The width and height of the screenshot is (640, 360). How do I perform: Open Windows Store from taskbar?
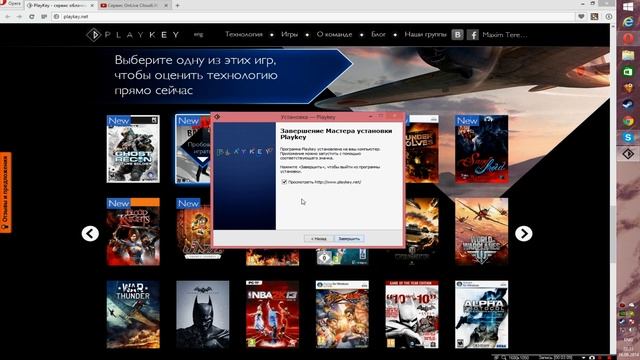pyautogui.click(x=628, y=72)
